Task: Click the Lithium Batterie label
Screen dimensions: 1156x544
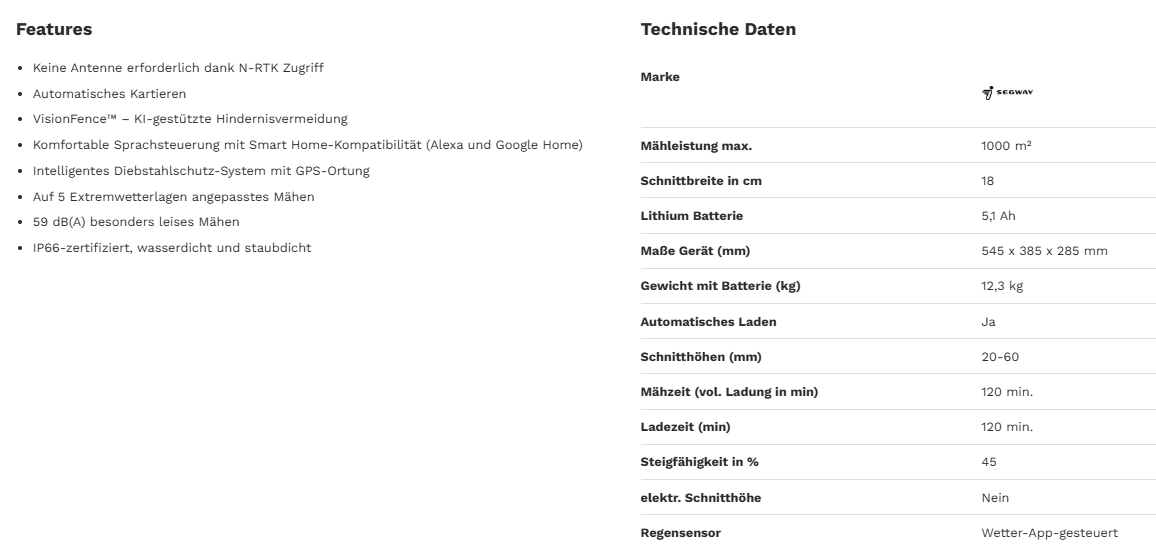Action: pos(692,216)
